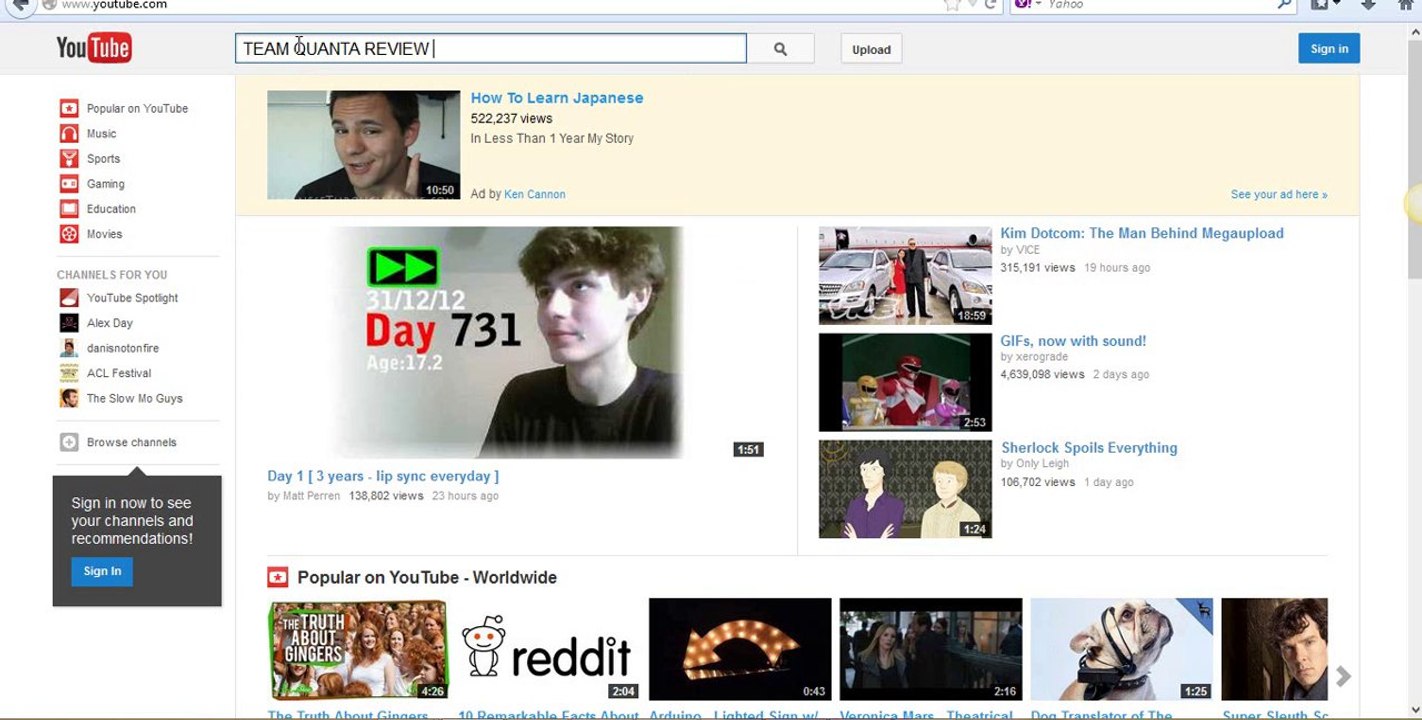Click the Sign In button in the sidebar prompt
This screenshot has width=1422, height=720.
click(102, 571)
